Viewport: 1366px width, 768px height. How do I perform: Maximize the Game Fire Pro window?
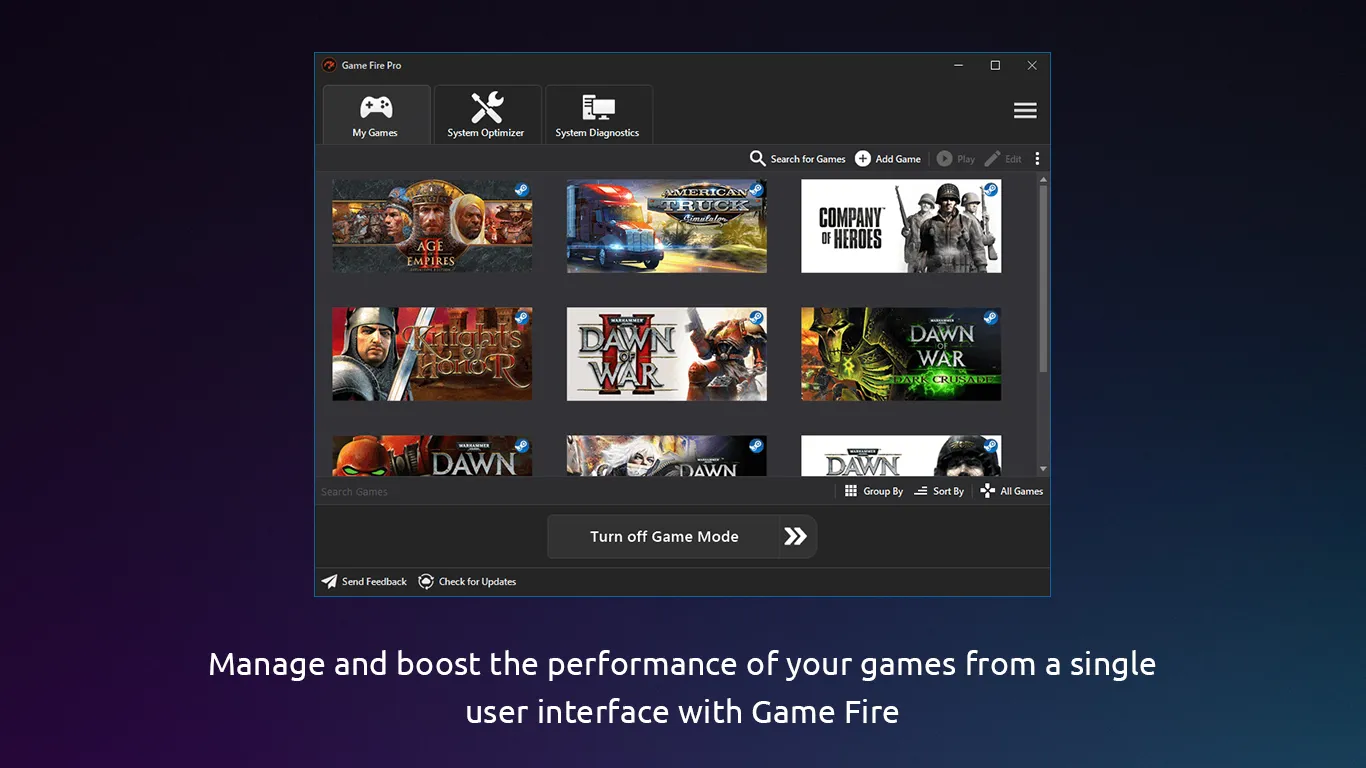(x=995, y=65)
